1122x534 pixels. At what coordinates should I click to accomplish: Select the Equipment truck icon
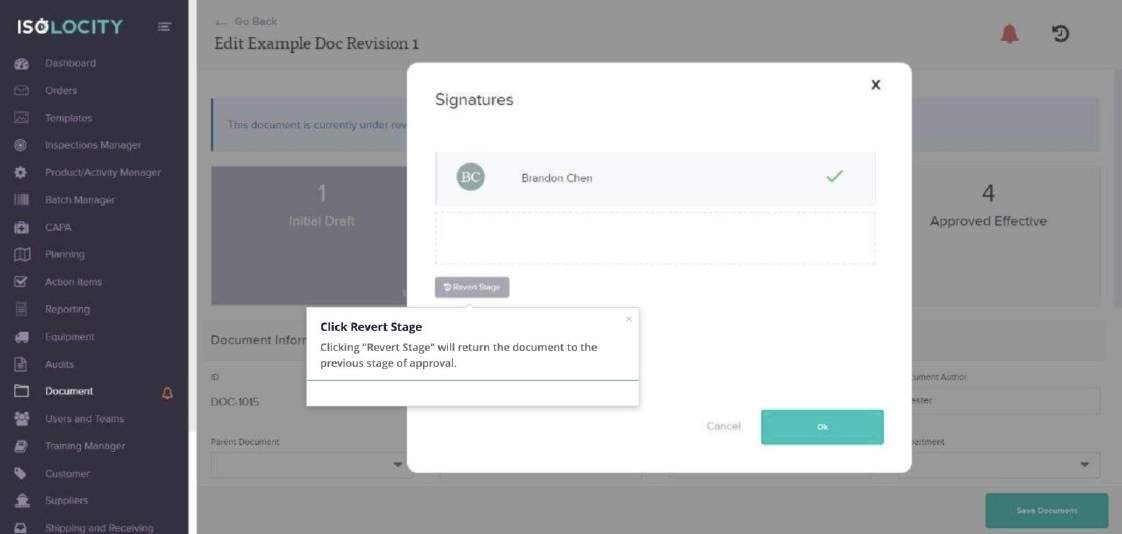(x=21, y=337)
